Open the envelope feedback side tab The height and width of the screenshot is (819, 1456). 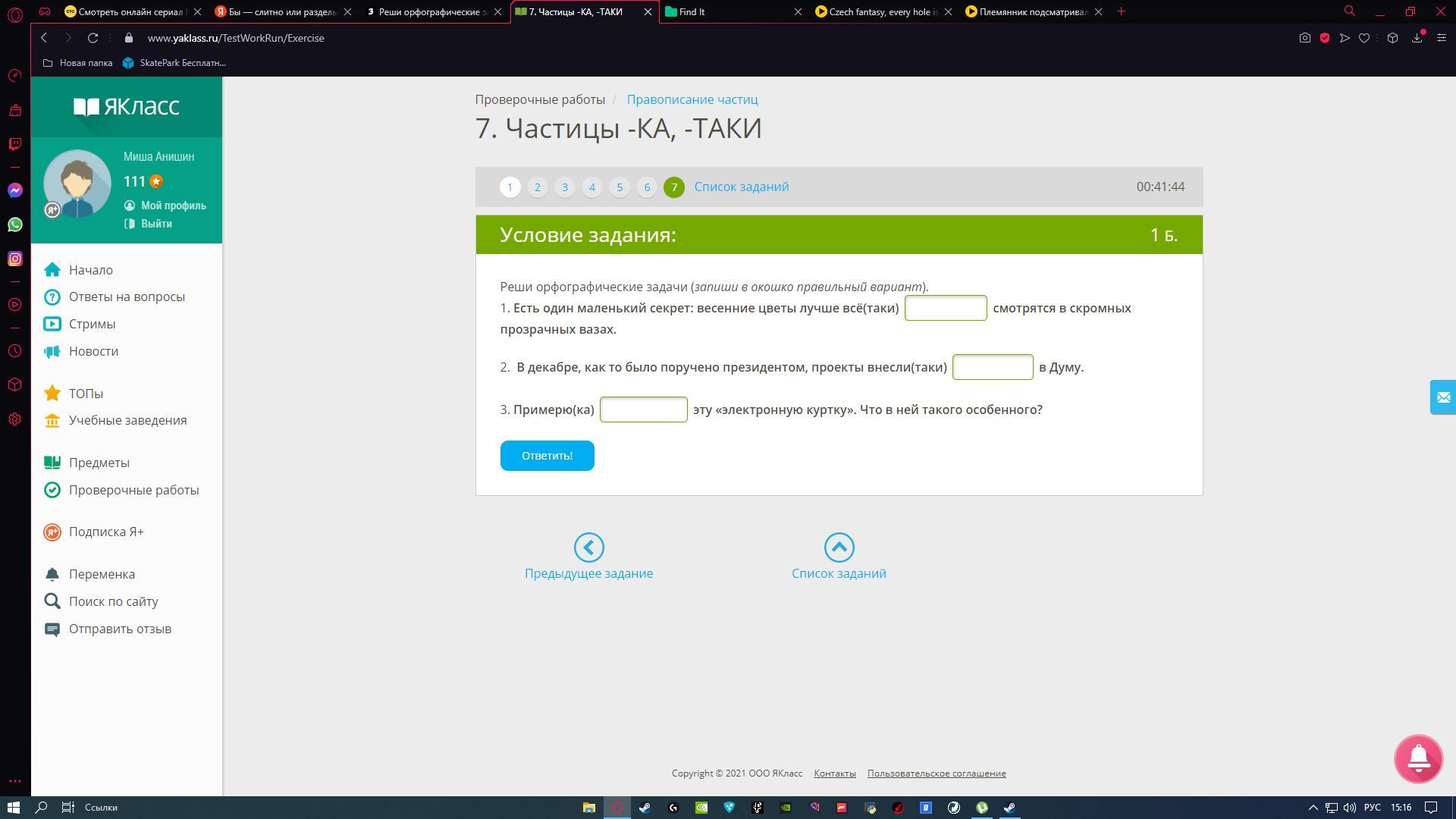(1442, 397)
